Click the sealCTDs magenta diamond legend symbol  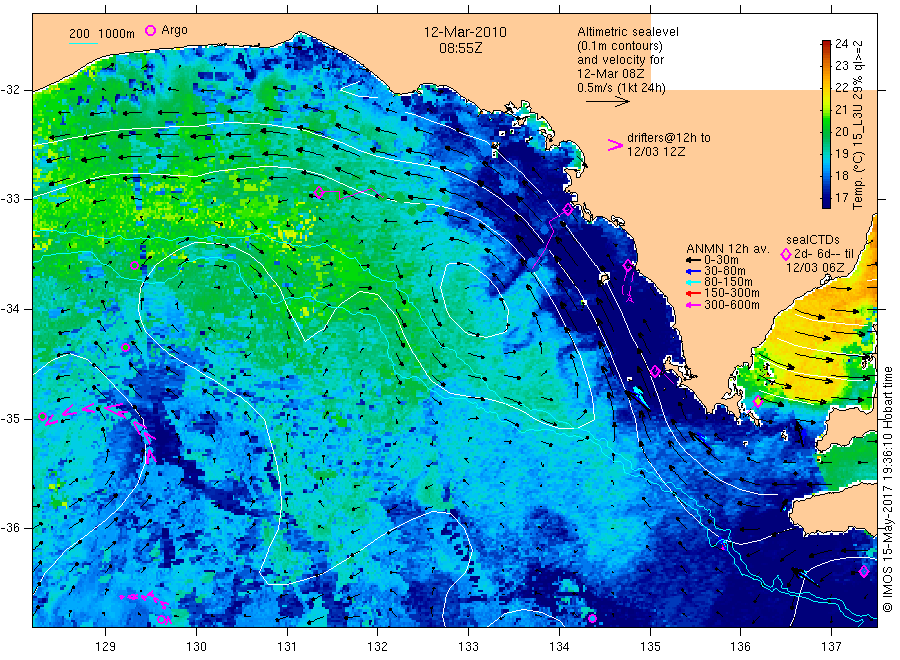pos(786,254)
